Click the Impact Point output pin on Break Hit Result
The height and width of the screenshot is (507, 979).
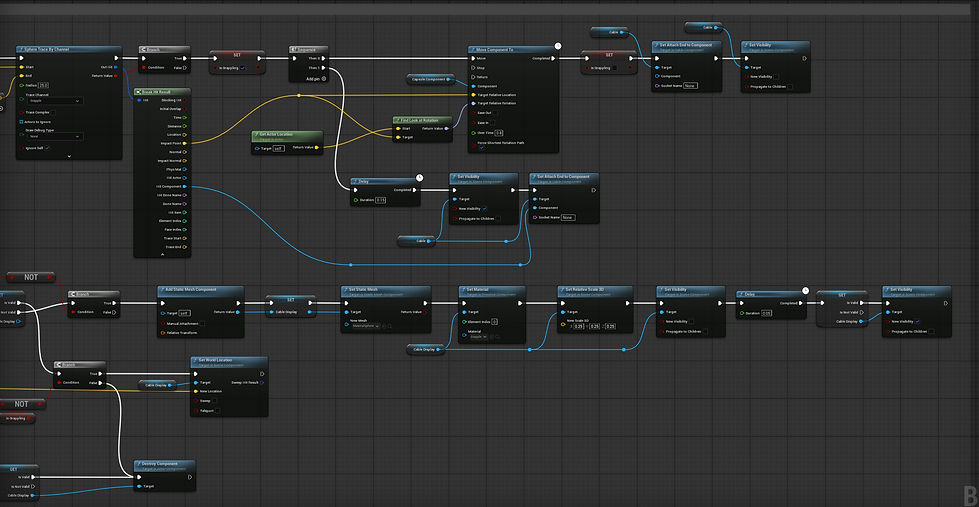(x=185, y=143)
